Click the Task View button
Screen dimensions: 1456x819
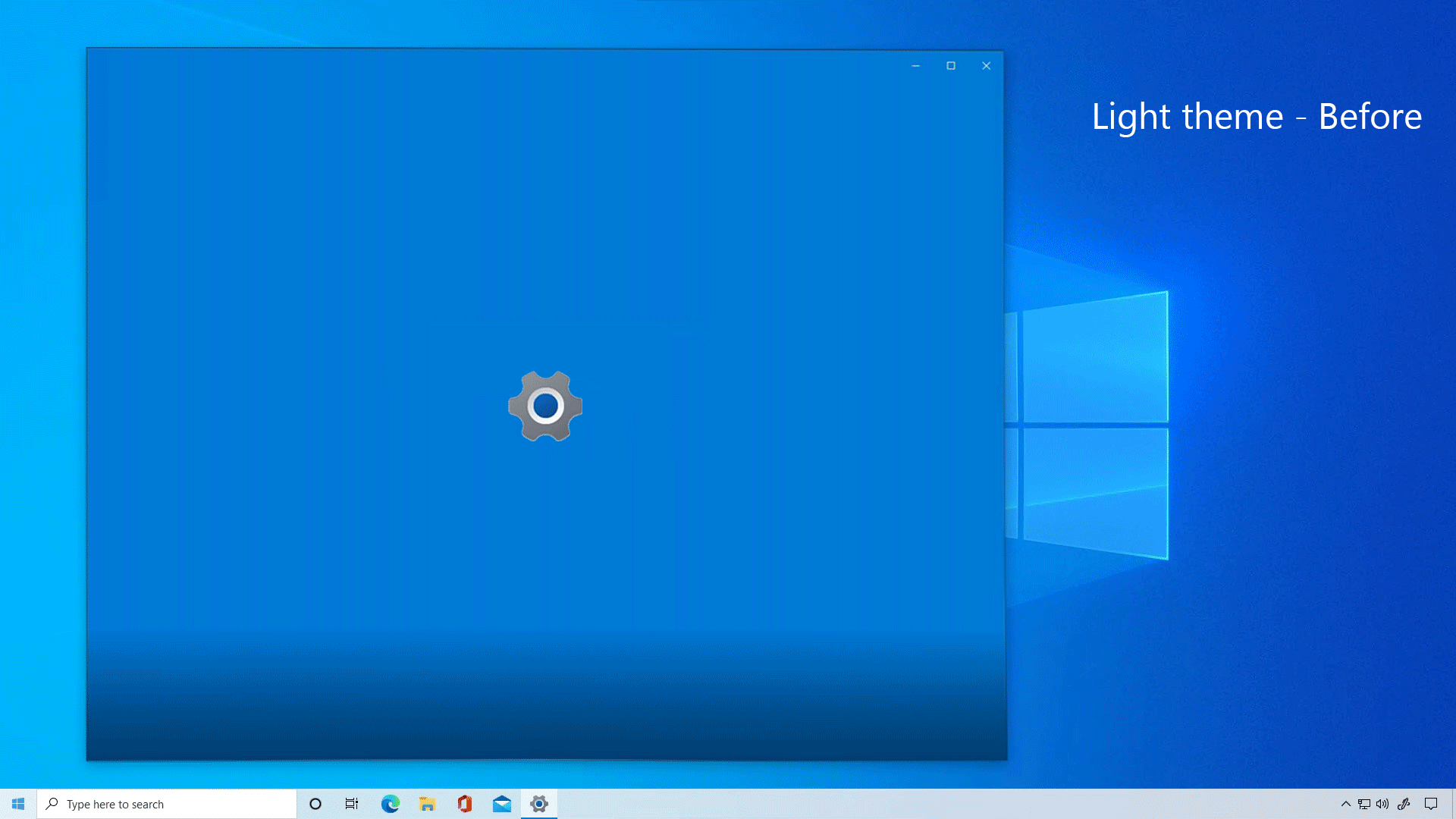click(x=352, y=804)
